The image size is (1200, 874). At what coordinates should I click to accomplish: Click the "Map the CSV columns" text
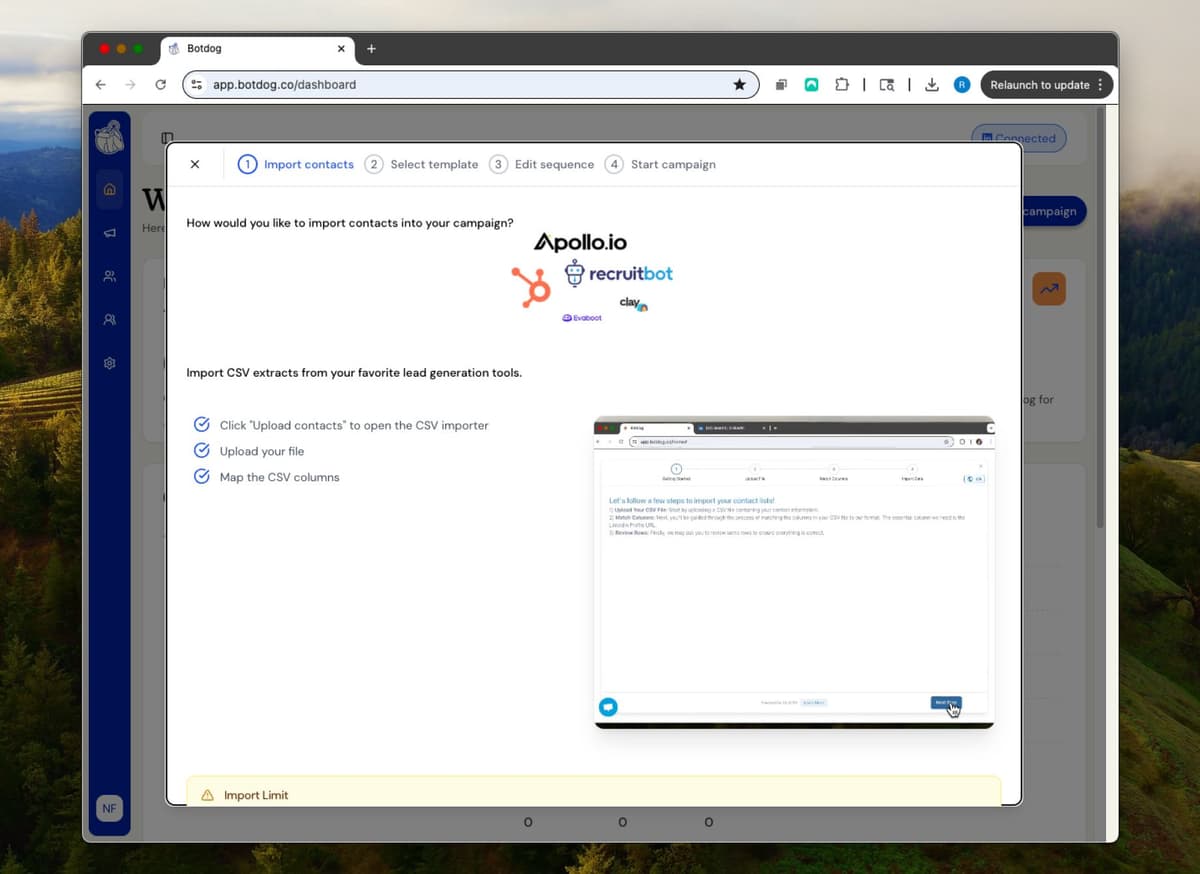280,477
